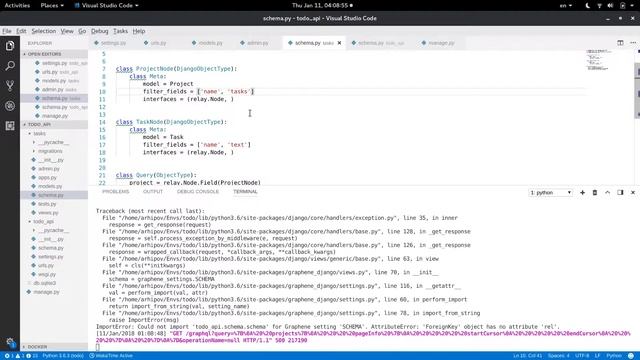
Task: Close the terminal panel
Action: click(633, 193)
